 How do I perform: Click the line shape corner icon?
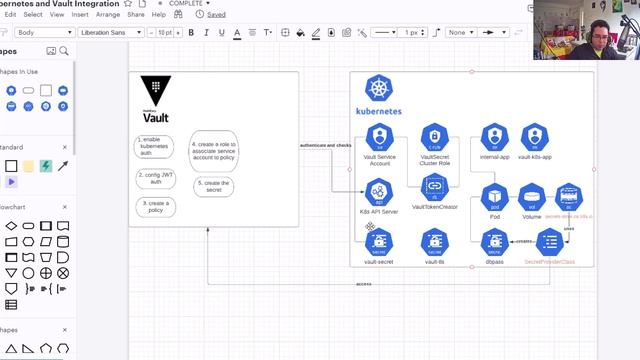pos(436,33)
